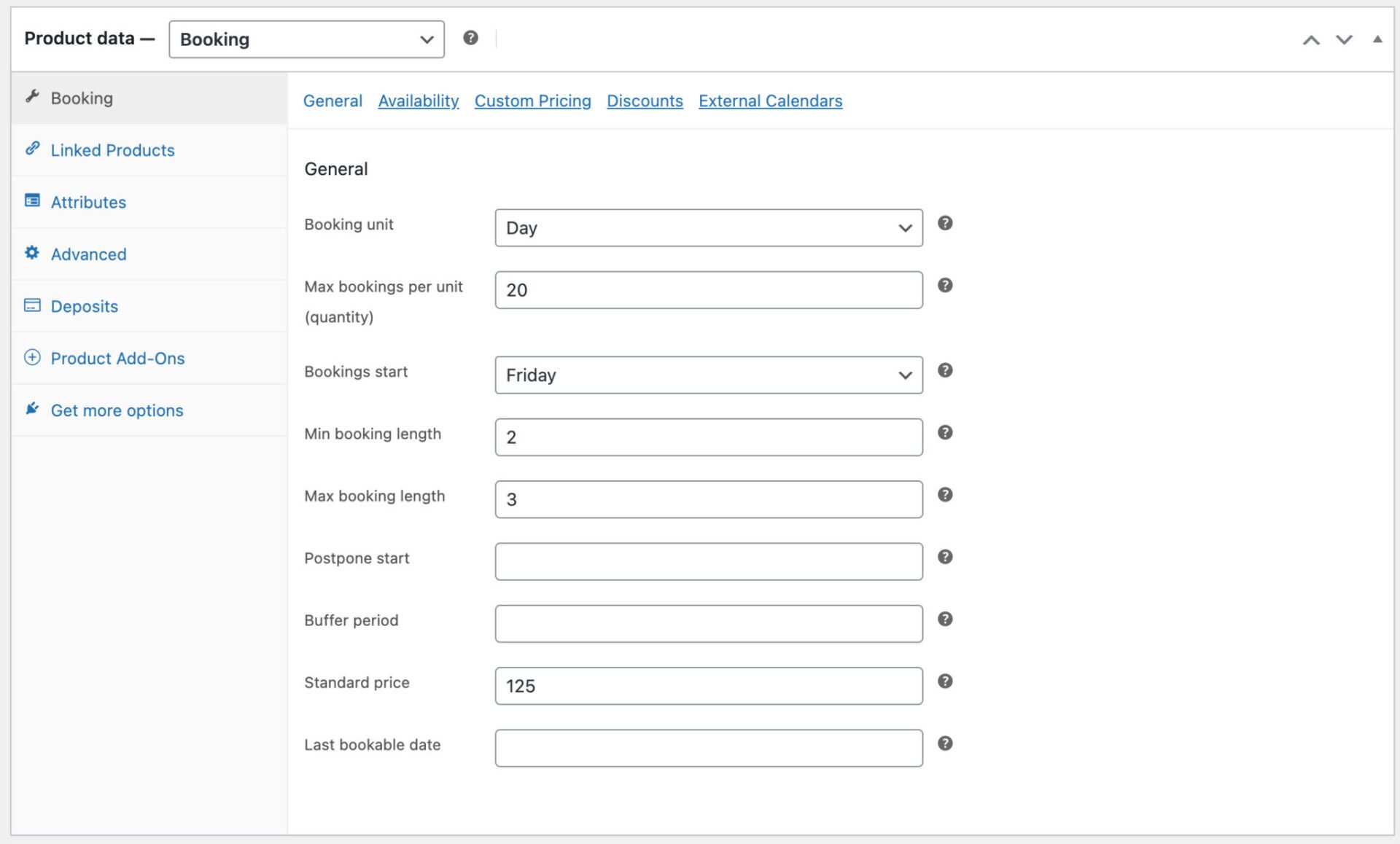Click the Last bookable date help icon
This screenshot has width=1400, height=844.
(x=945, y=743)
